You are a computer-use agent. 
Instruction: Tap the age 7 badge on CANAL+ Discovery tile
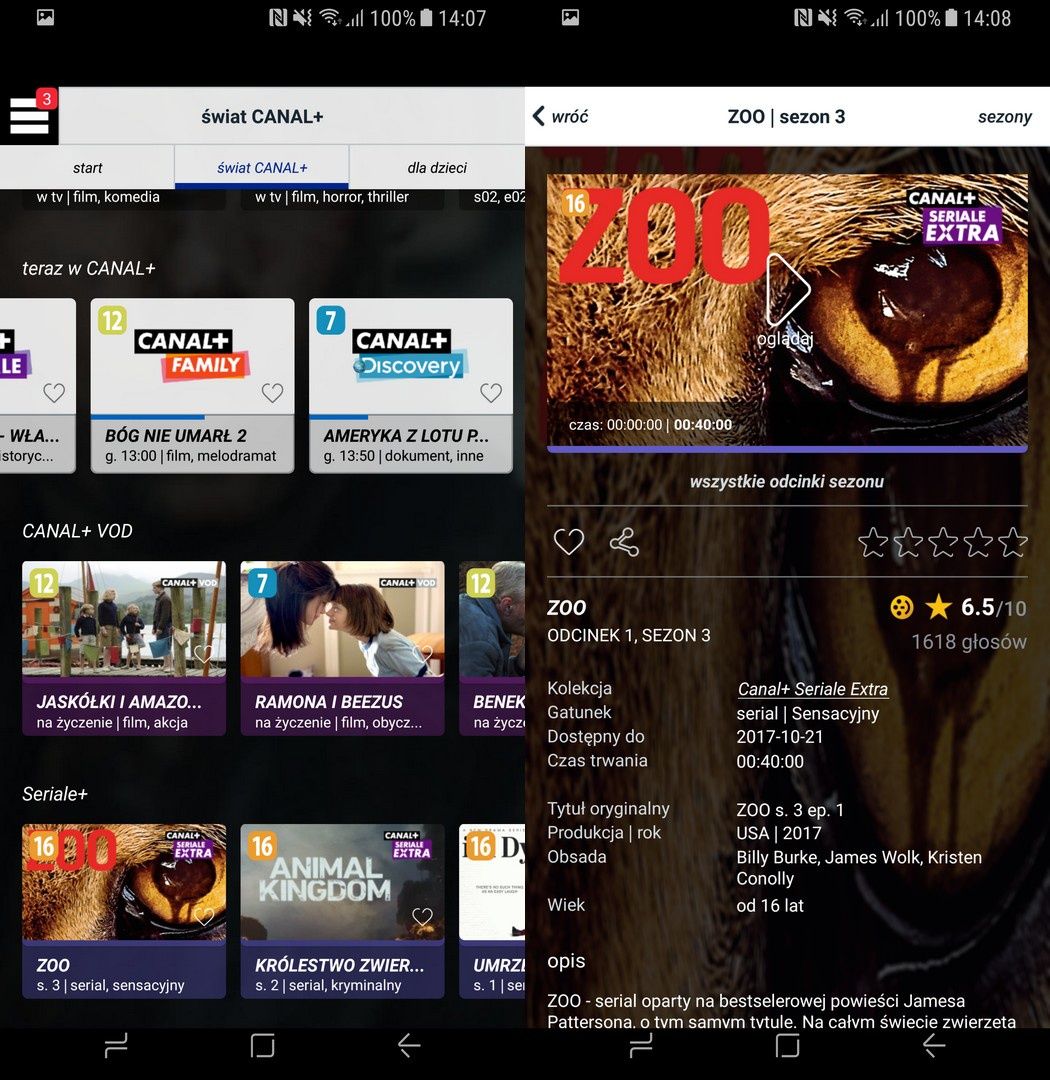330,320
